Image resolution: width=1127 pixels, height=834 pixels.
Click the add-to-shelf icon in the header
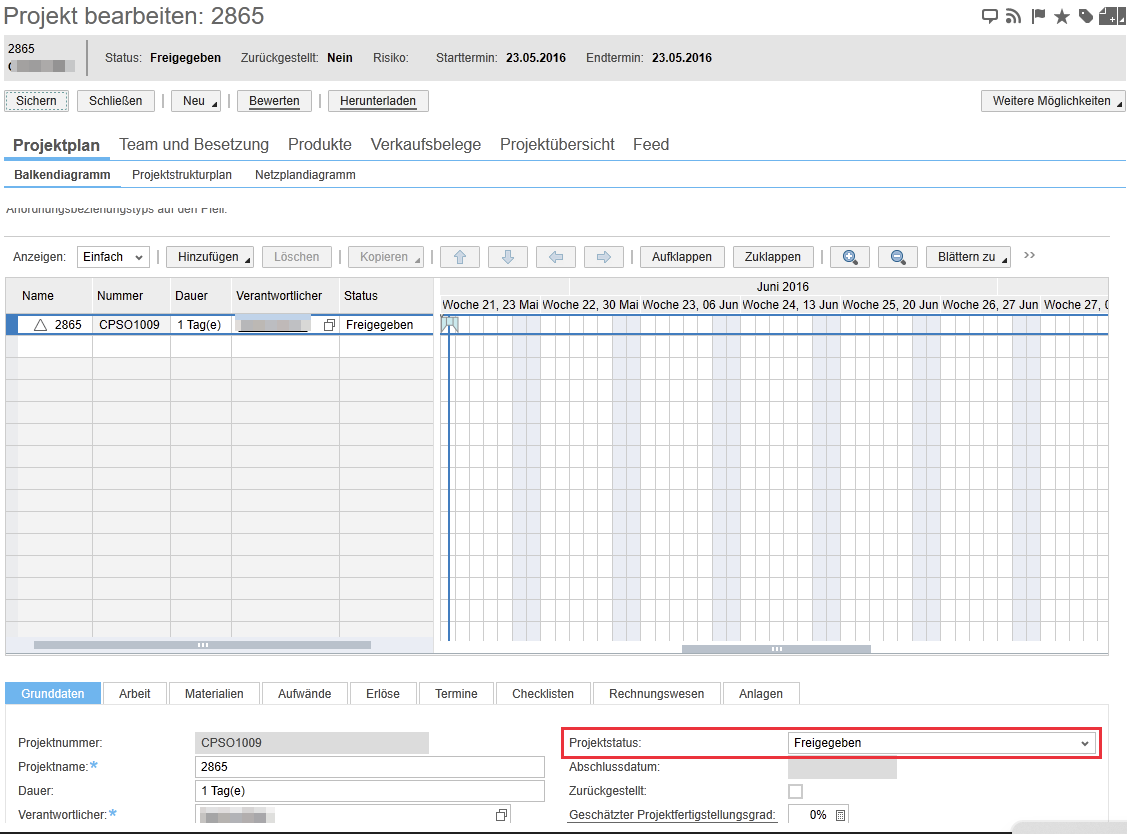tap(1112, 17)
